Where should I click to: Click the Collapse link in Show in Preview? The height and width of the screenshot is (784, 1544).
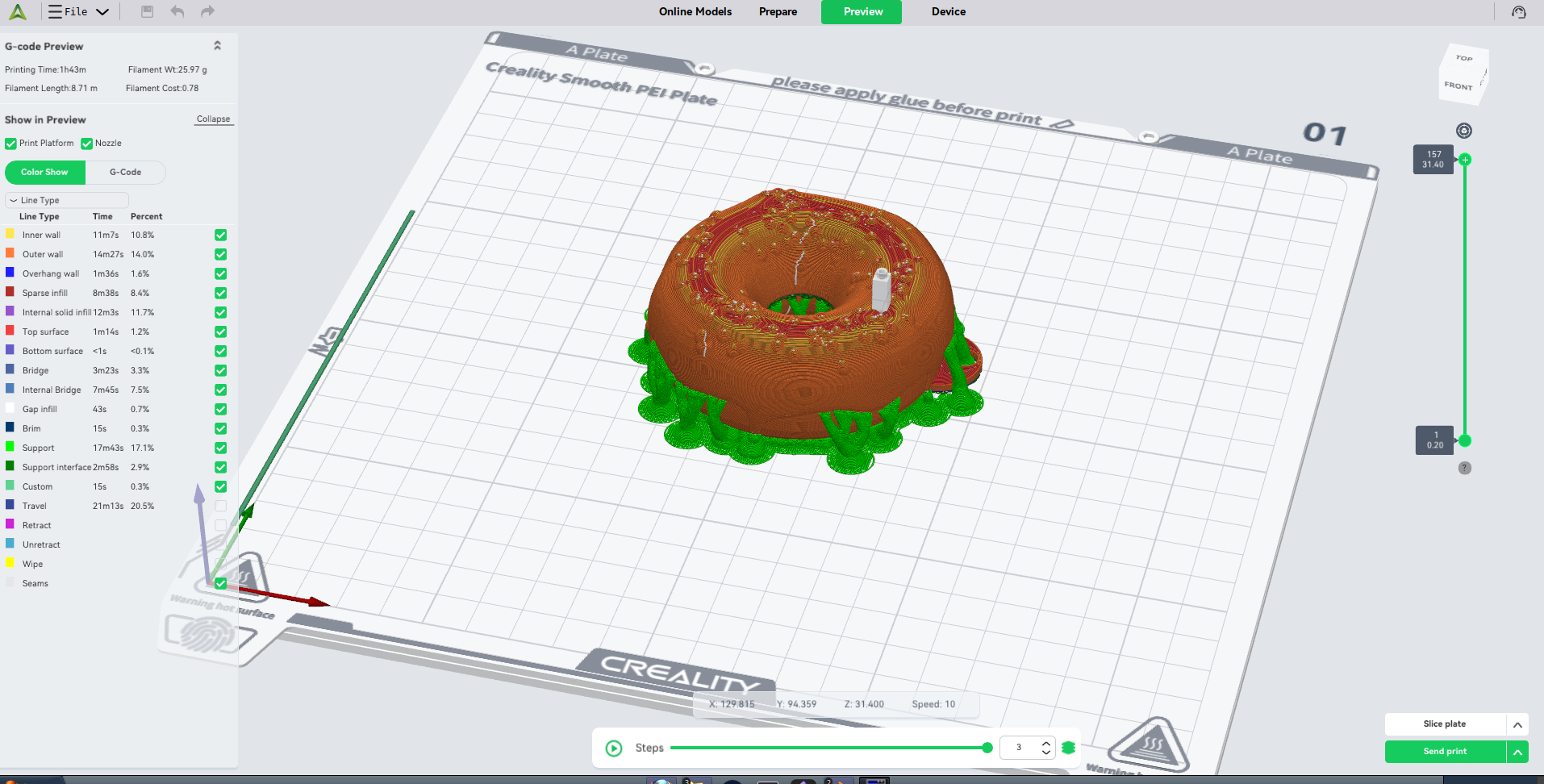(x=213, y=119)
